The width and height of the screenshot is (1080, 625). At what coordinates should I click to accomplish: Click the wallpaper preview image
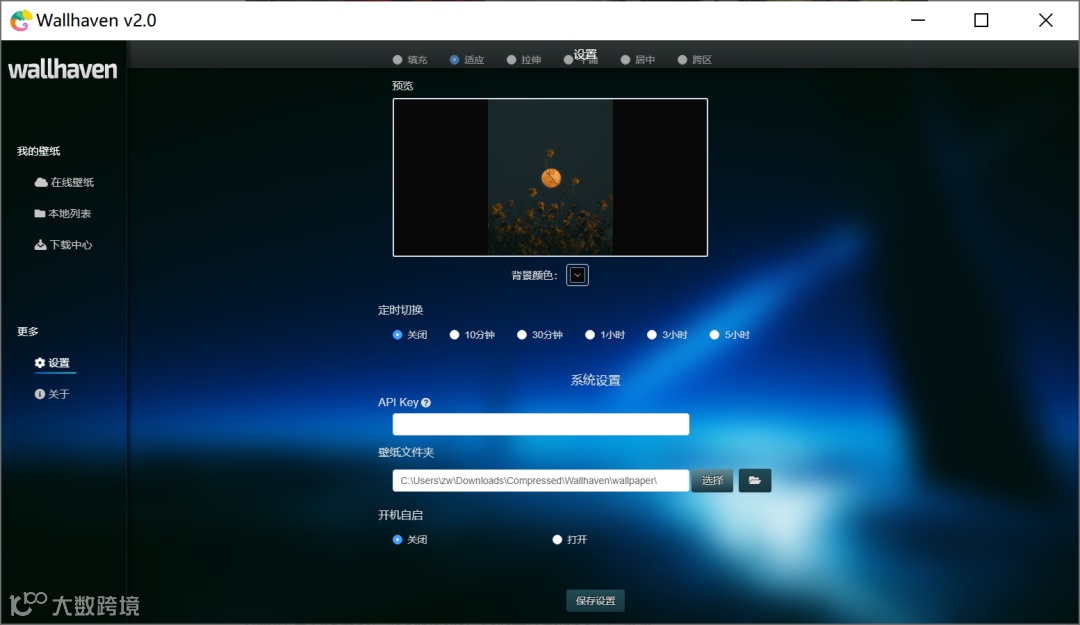tap(550, 177)
